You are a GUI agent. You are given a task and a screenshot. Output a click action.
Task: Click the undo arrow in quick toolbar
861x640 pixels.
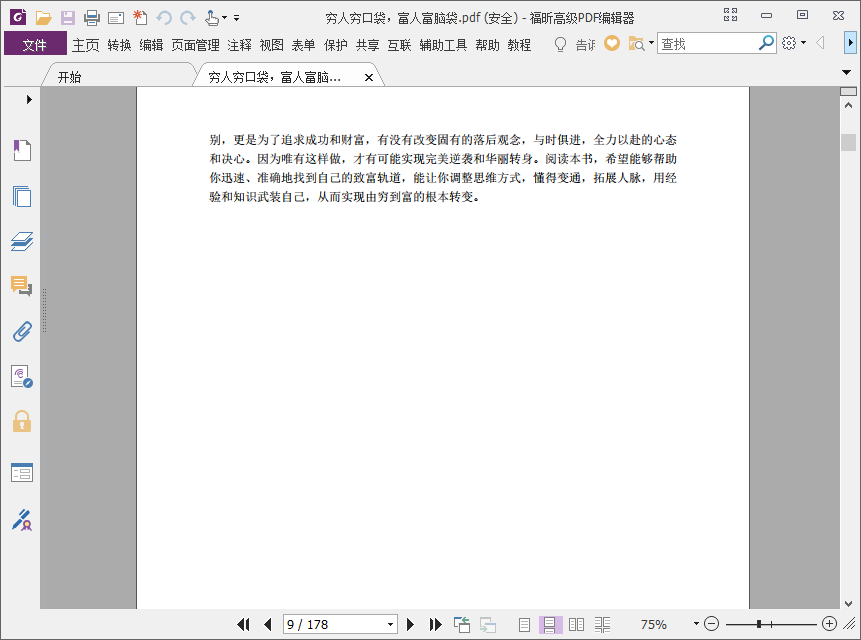click(164, 18)
